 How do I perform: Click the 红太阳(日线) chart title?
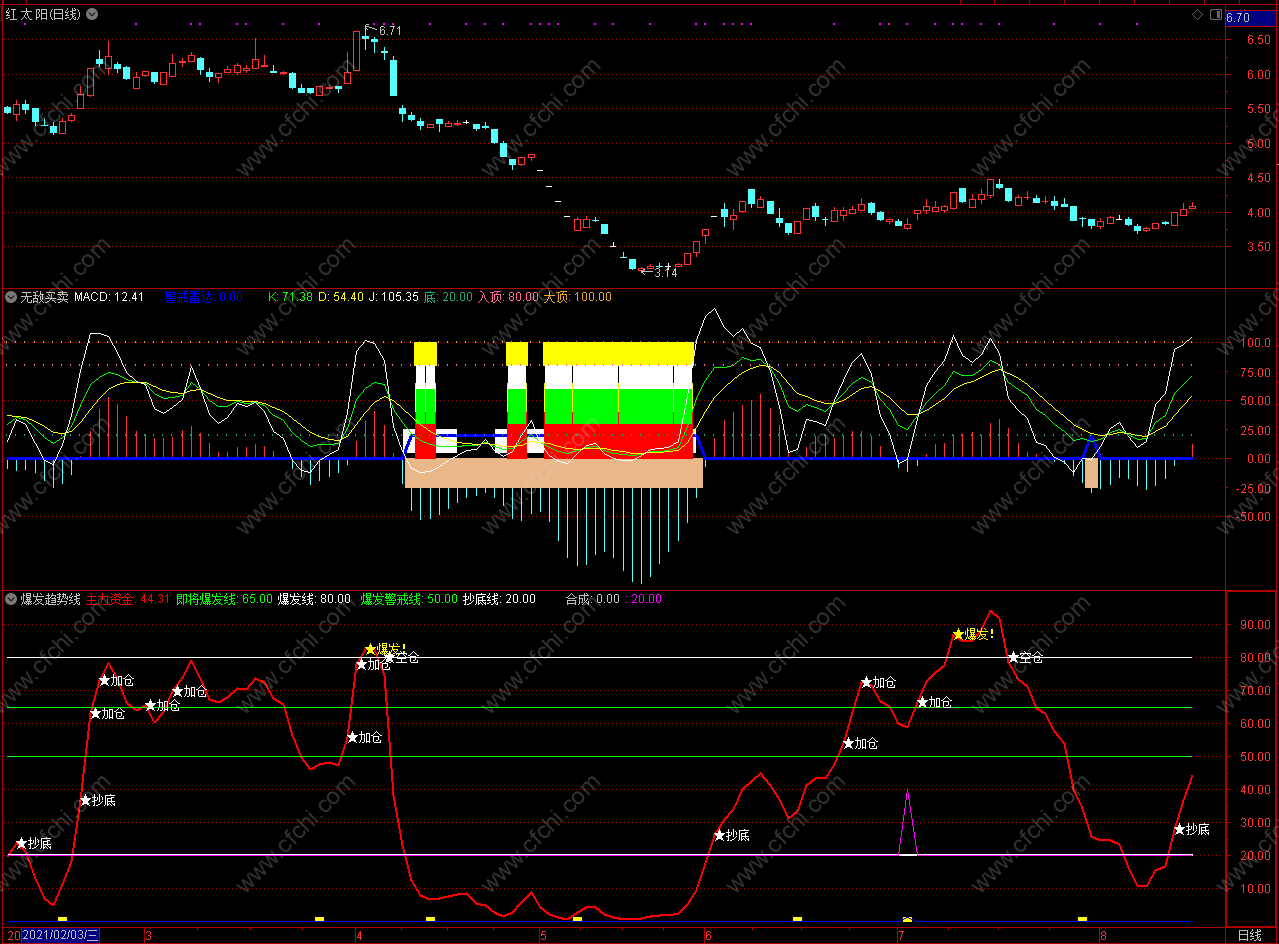(x=44, y=15)
